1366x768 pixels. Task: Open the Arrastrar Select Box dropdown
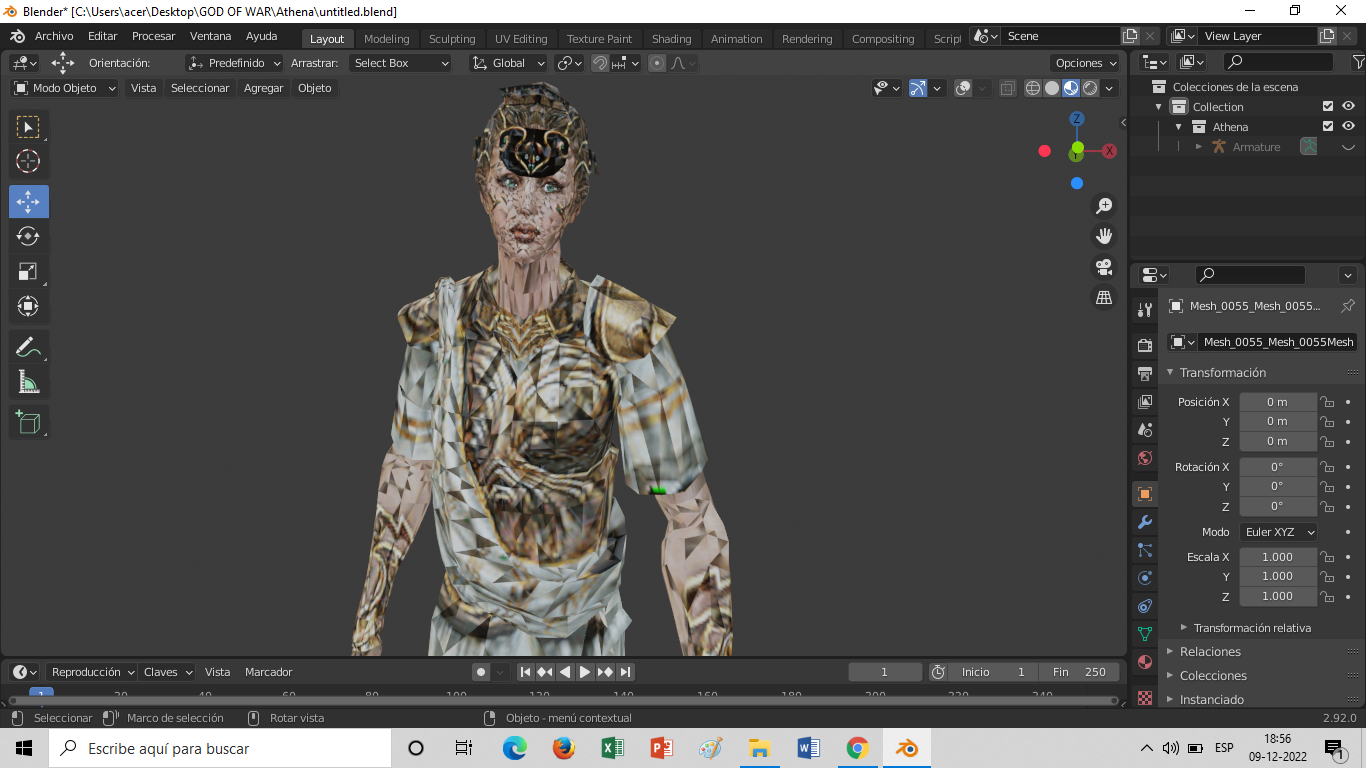click(400, 63)
